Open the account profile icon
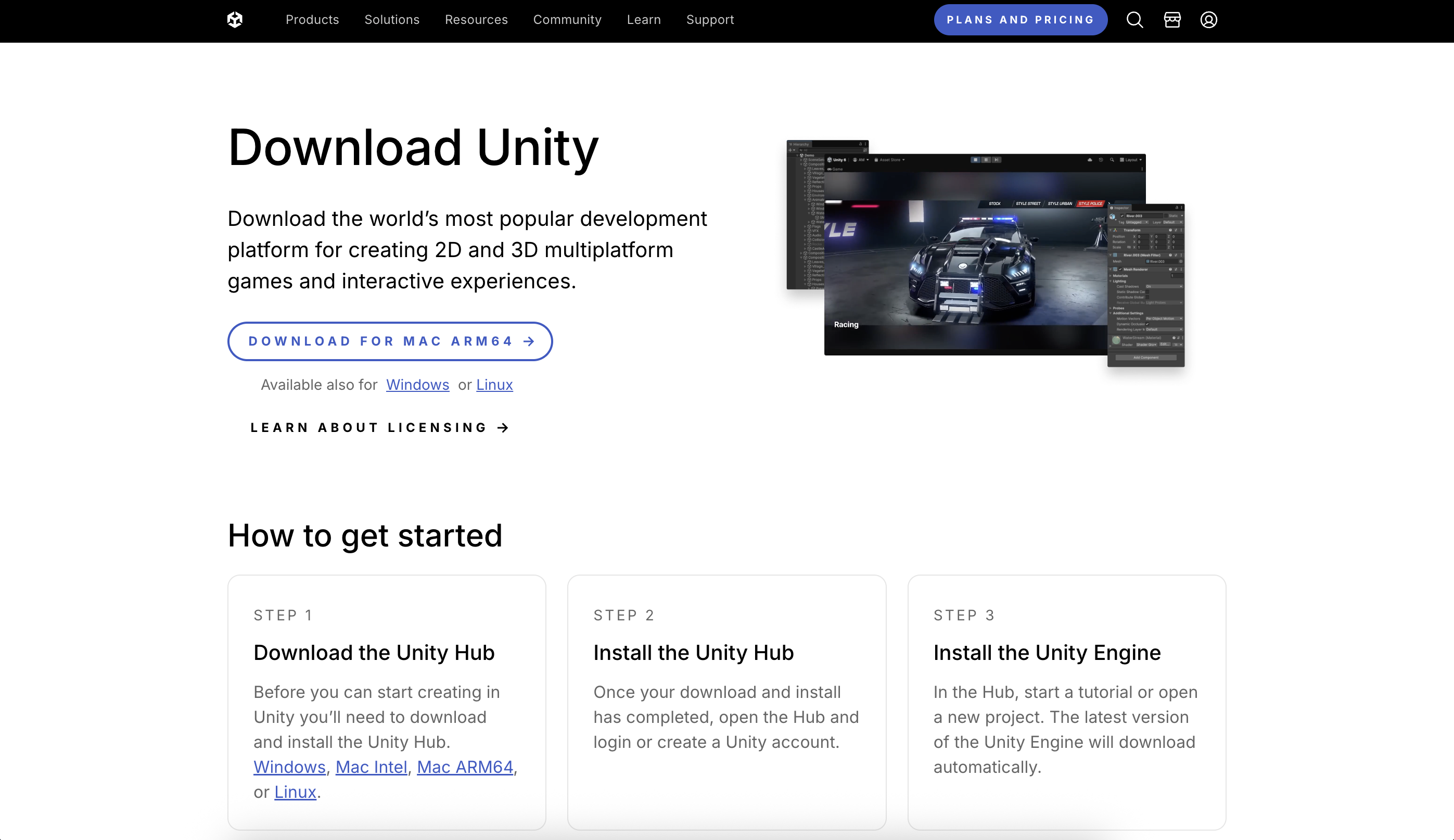Viewport: 1454px width, 840px height. (x=1208, y=20)
